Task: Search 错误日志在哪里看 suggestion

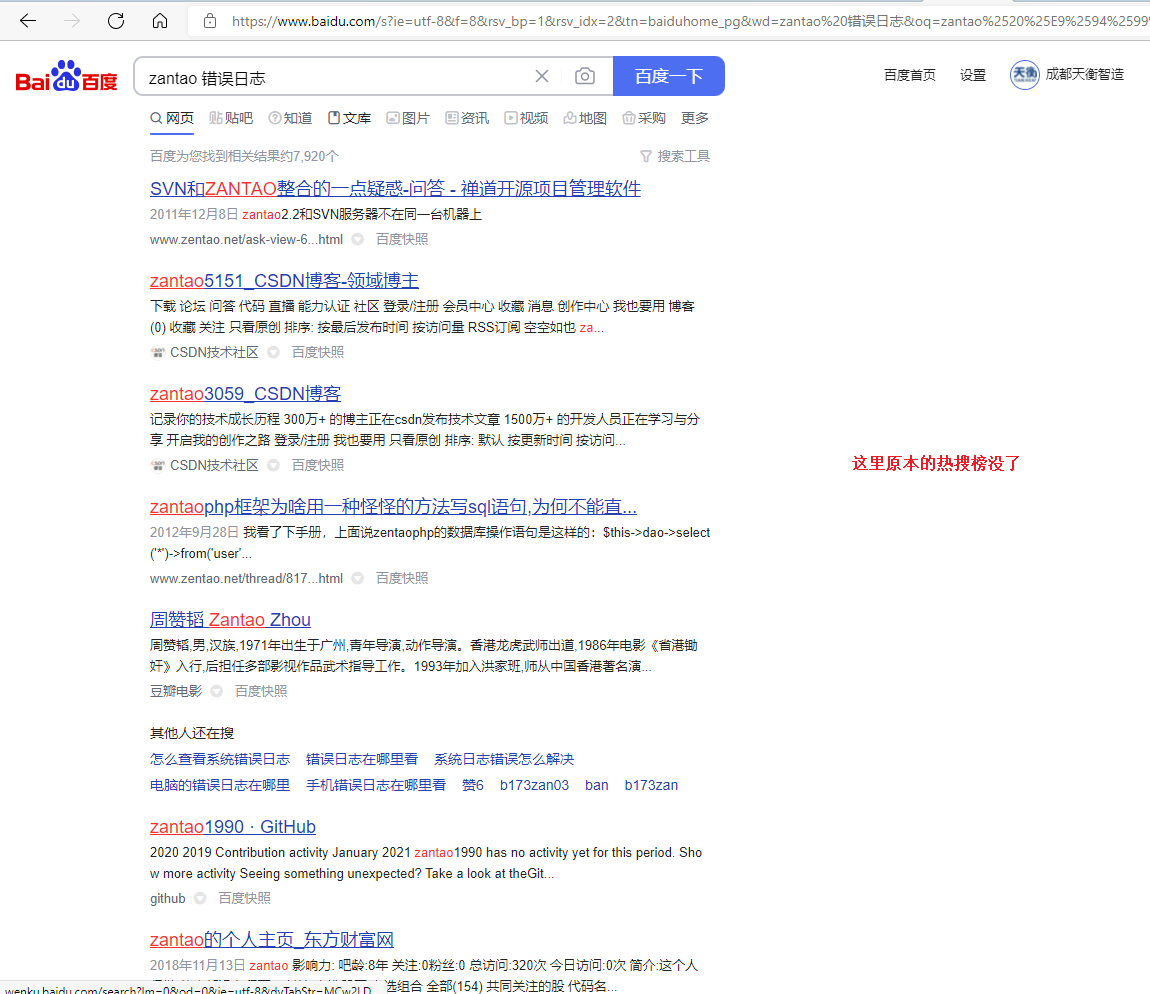Action: coord(362,759)
